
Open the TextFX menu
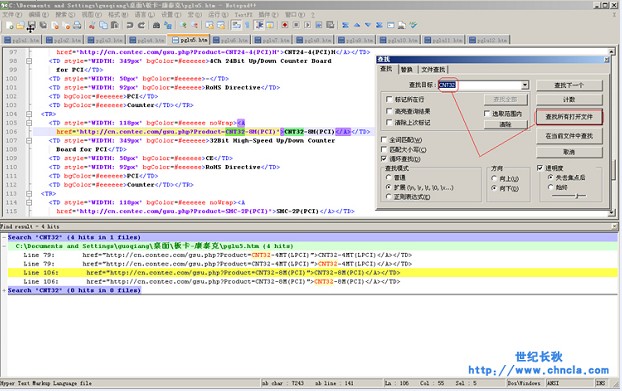[x=243, y=15]
